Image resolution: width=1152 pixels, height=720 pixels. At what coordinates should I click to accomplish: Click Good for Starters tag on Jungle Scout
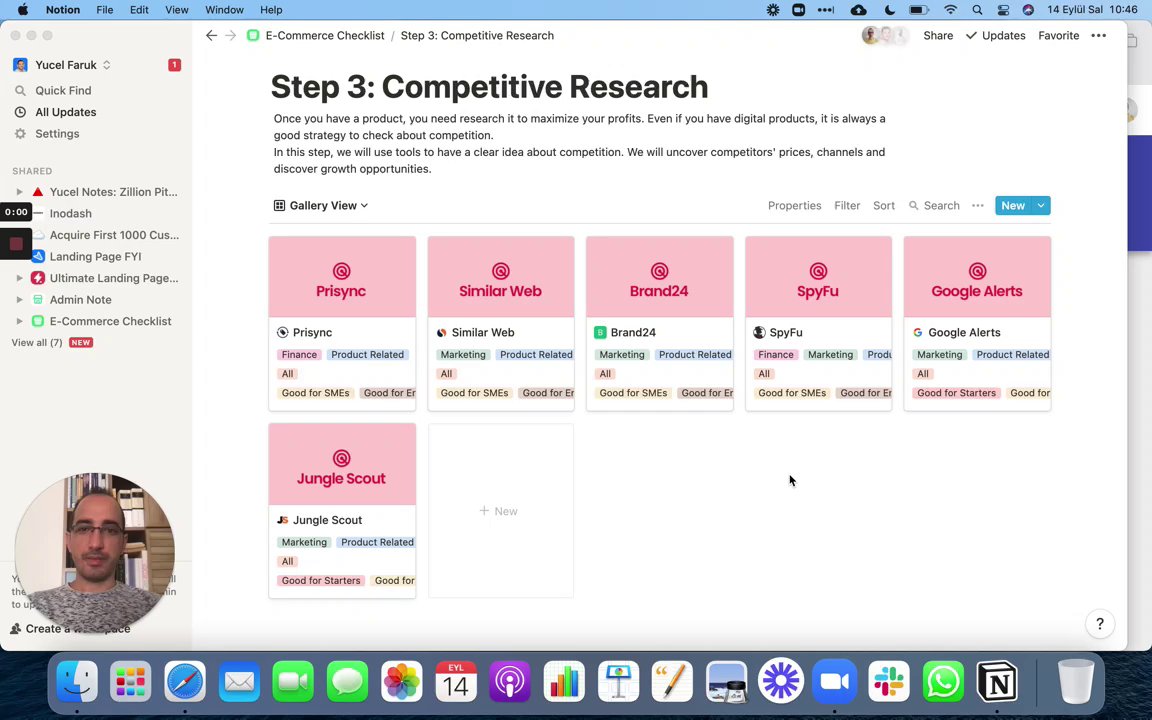[321, 580]
